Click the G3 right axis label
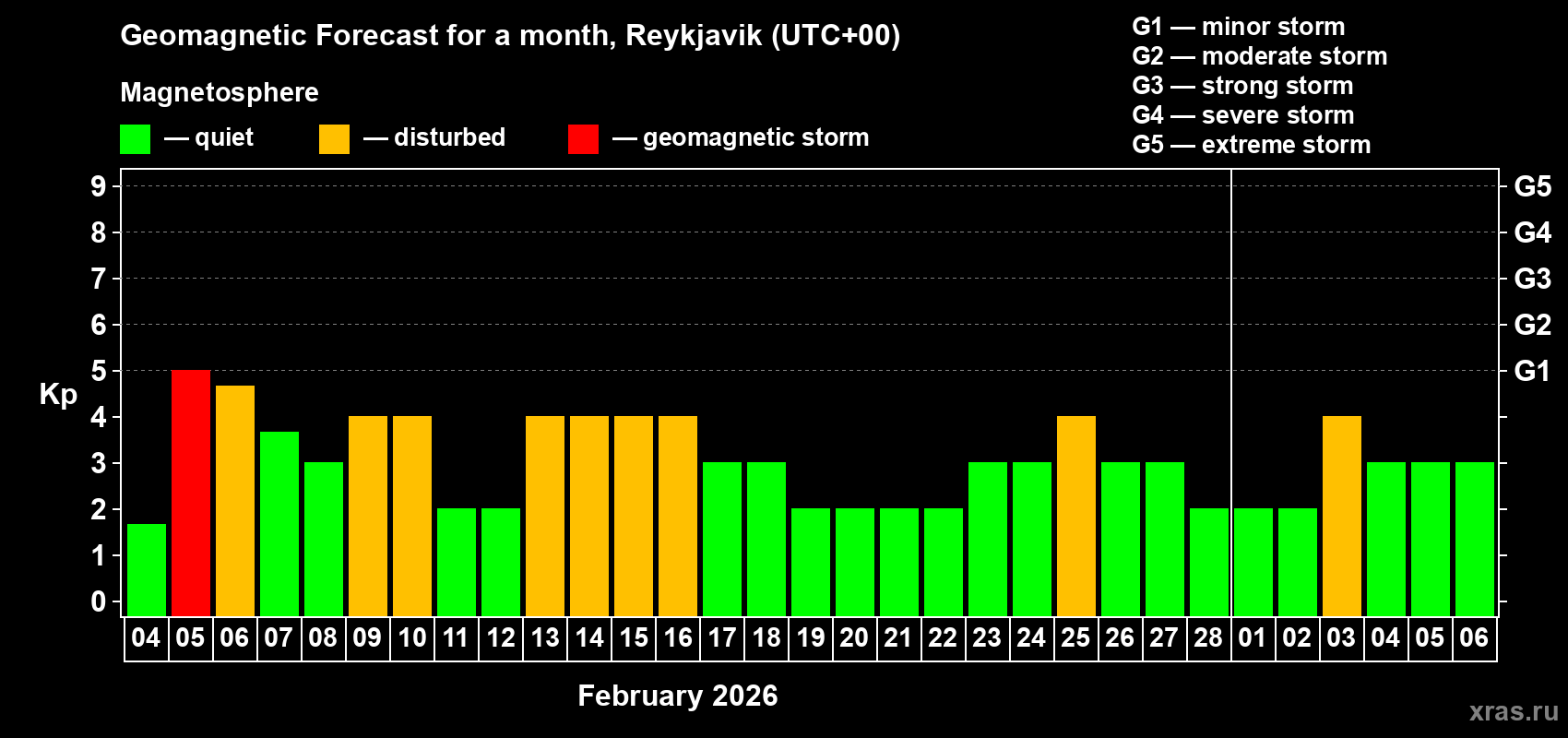 click(1533, 279)
